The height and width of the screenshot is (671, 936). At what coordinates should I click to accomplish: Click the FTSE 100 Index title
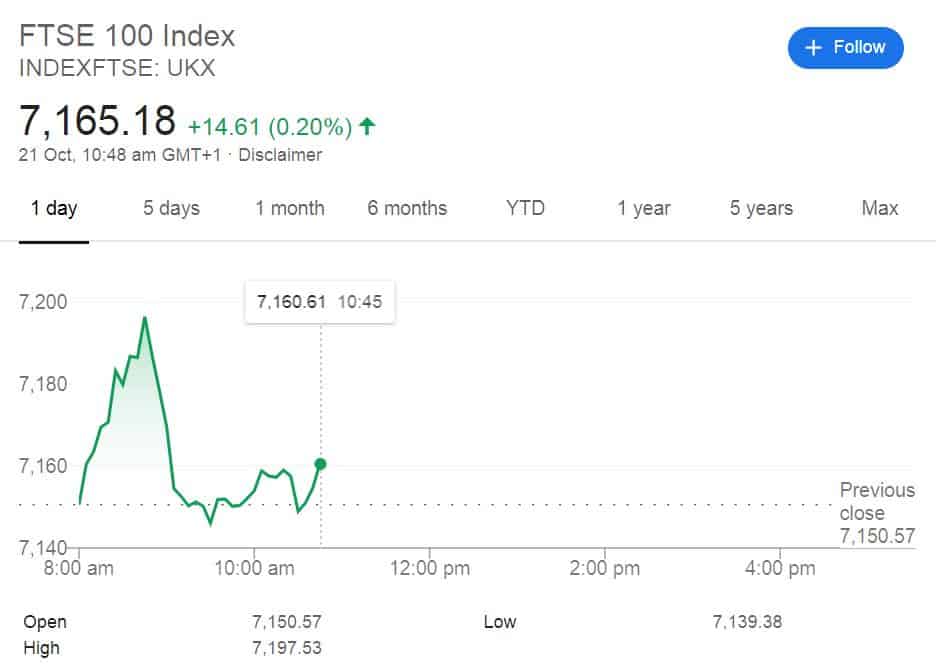coord(126,36)
